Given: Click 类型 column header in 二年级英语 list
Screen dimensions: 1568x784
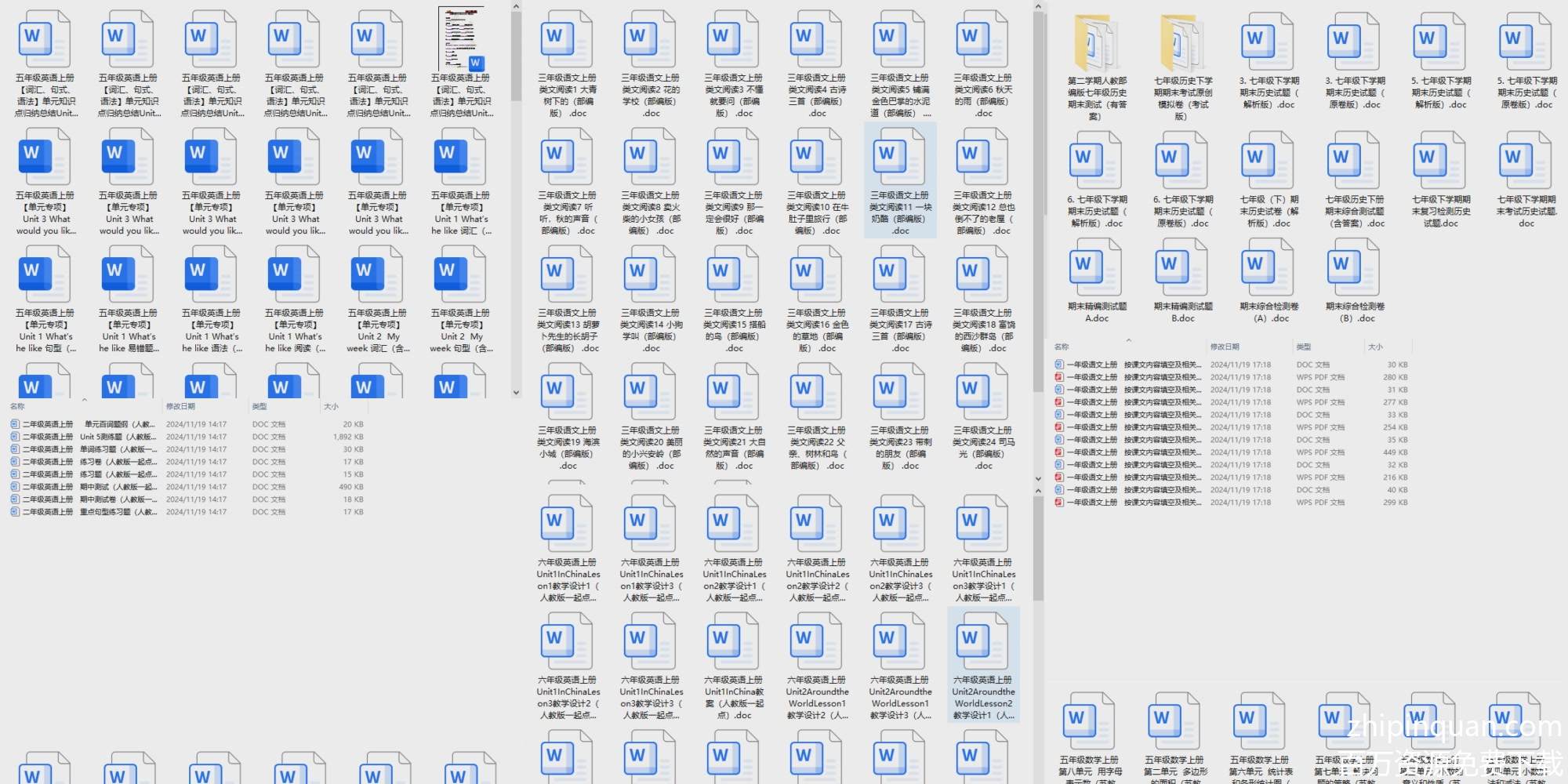Looking at the screenshot, I should tap(260, 406).
